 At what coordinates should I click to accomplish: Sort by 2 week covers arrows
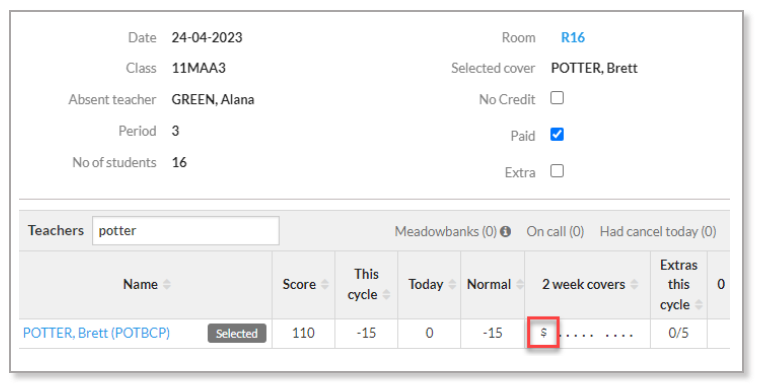click(x=634, y=284)
